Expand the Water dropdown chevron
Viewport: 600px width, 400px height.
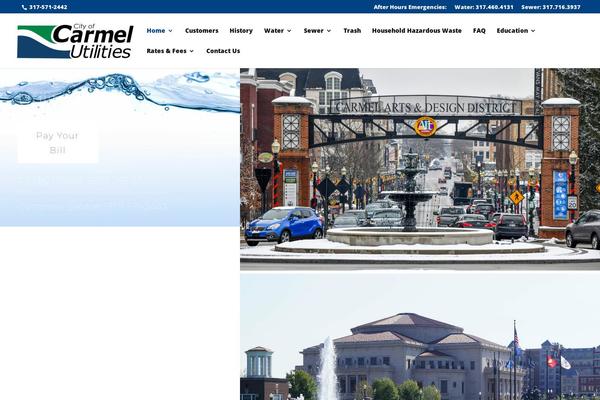[289, 31]
